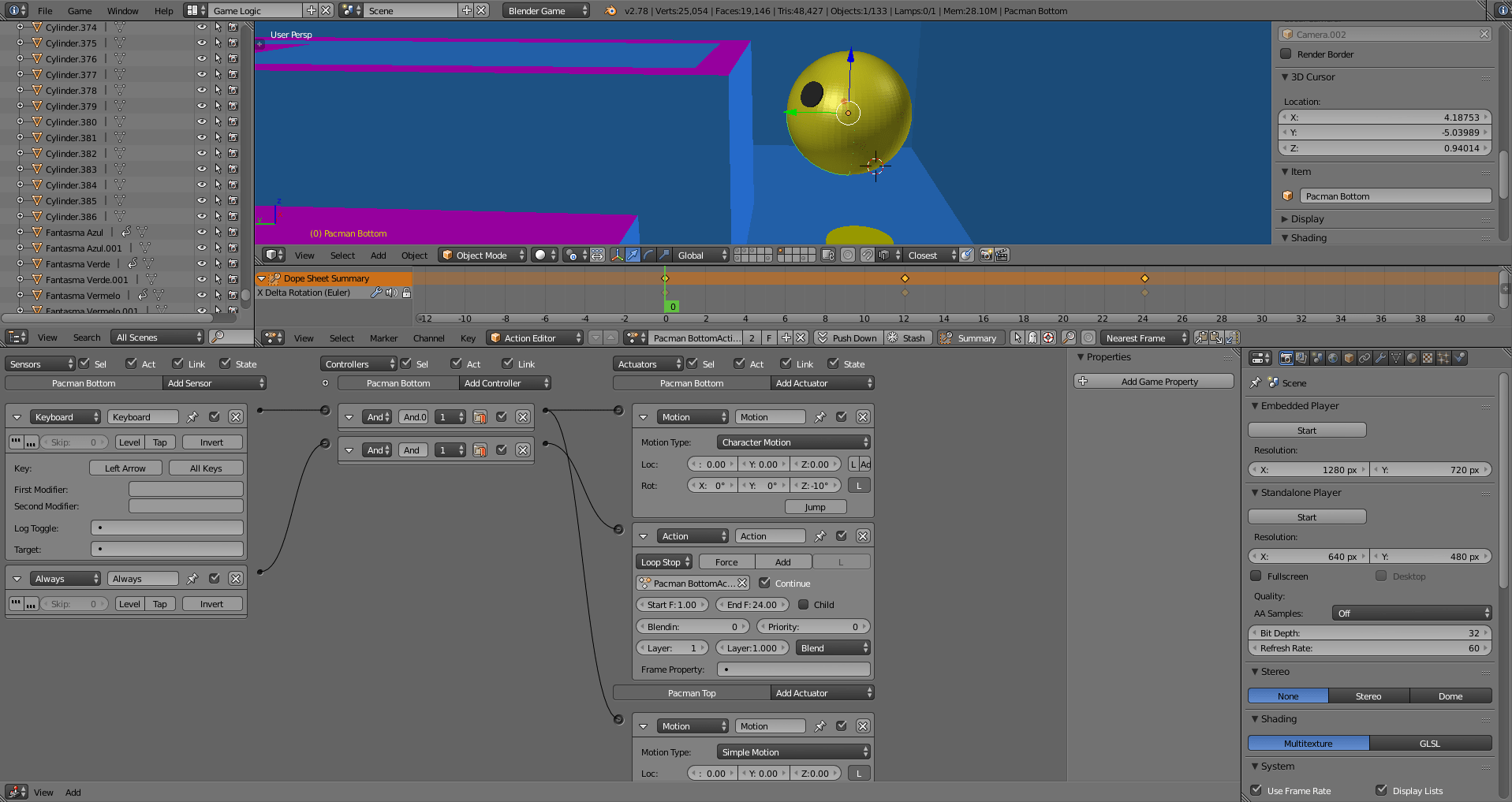Open the Modifiers properties tab (wrench icon)
This screenshot has height=802, width=1512.
pos(1380,358)
